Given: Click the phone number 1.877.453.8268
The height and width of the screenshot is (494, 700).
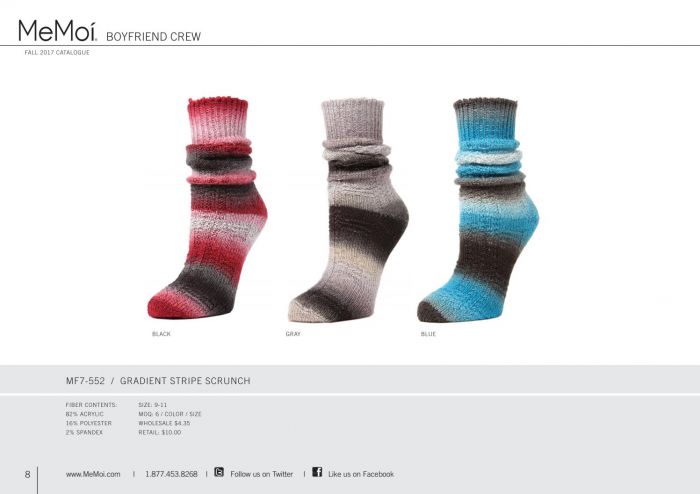Looking at the screenshot, I should point(171,474).
